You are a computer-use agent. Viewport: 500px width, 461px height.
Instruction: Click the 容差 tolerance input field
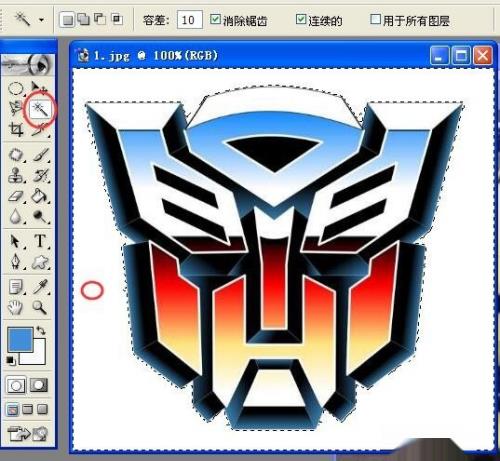click(x=189, y=20)
